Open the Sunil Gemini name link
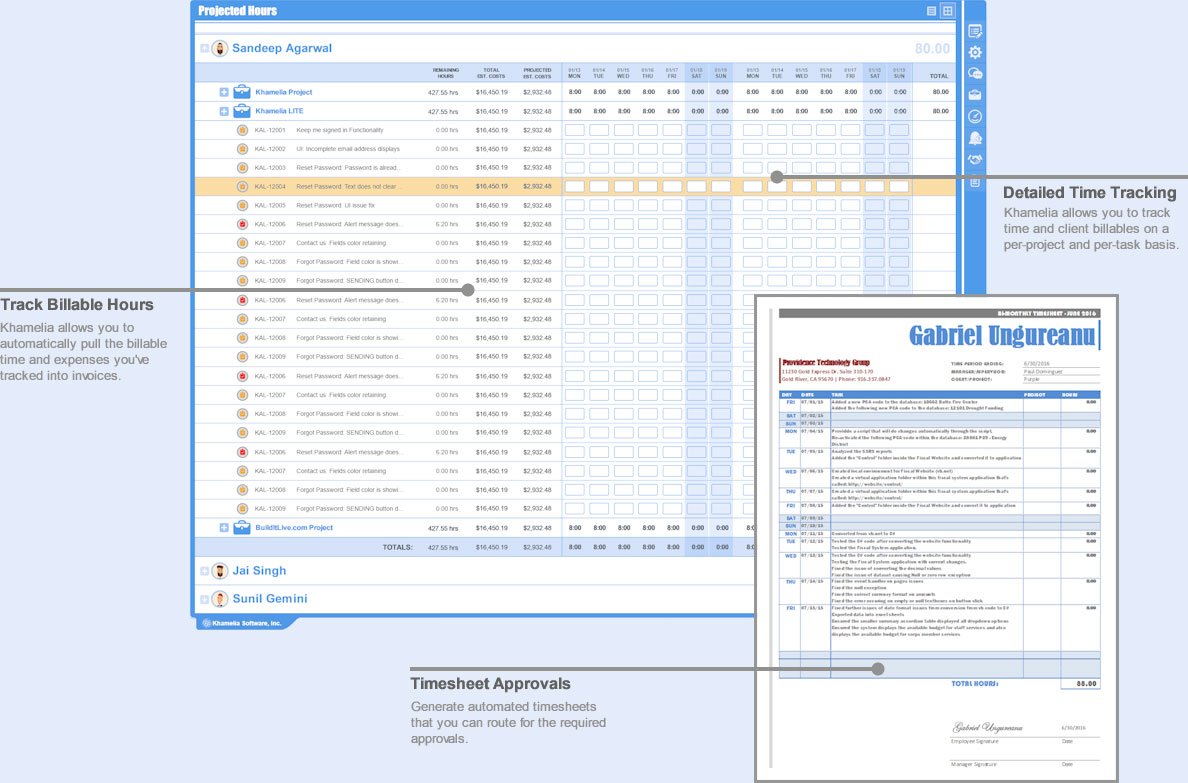The width and height of the screenshot is (1188, 783). pos(270,599)
